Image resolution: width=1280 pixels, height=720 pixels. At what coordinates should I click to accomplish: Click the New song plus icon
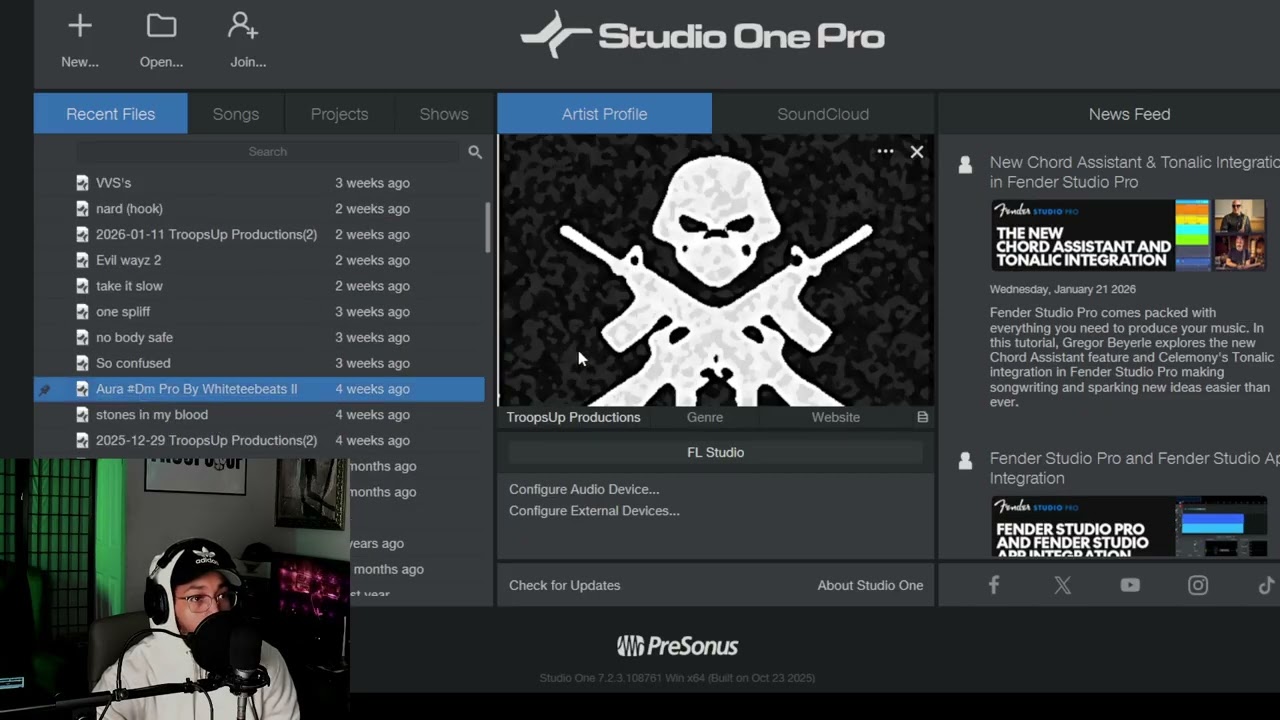tap(80, 26)
